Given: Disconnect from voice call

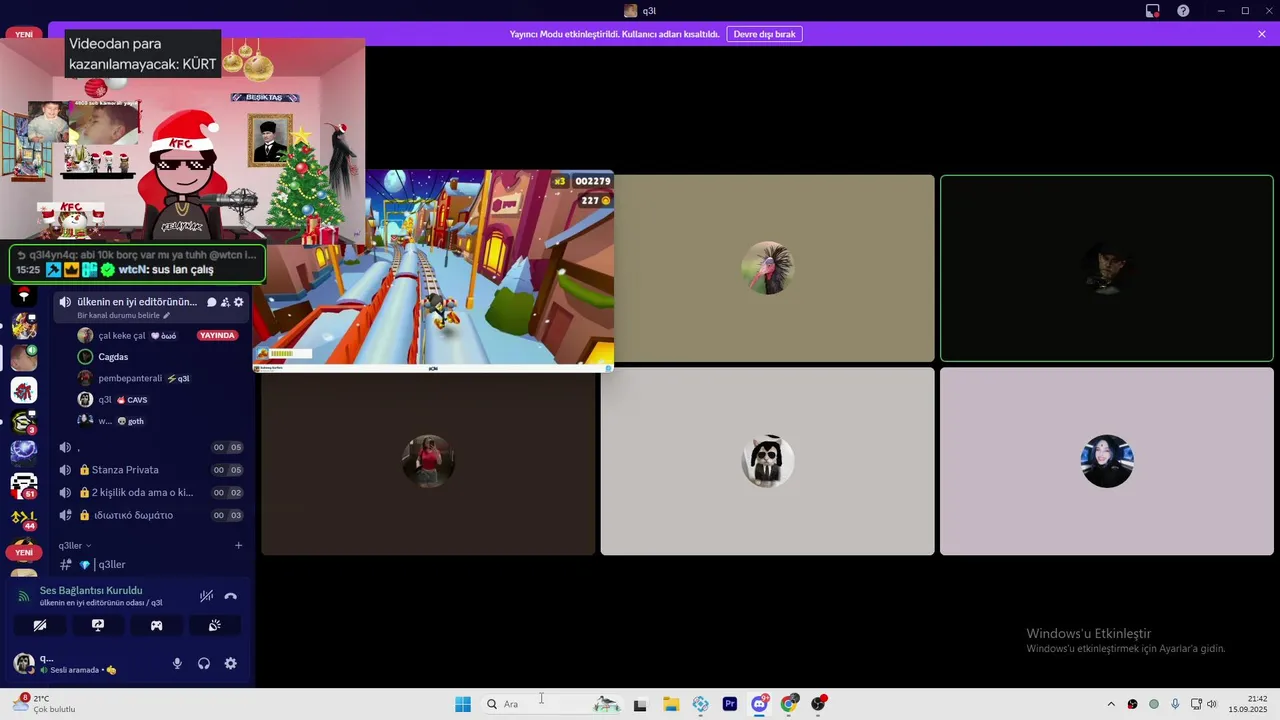Looking at the screenshot, I should point(231,596).
